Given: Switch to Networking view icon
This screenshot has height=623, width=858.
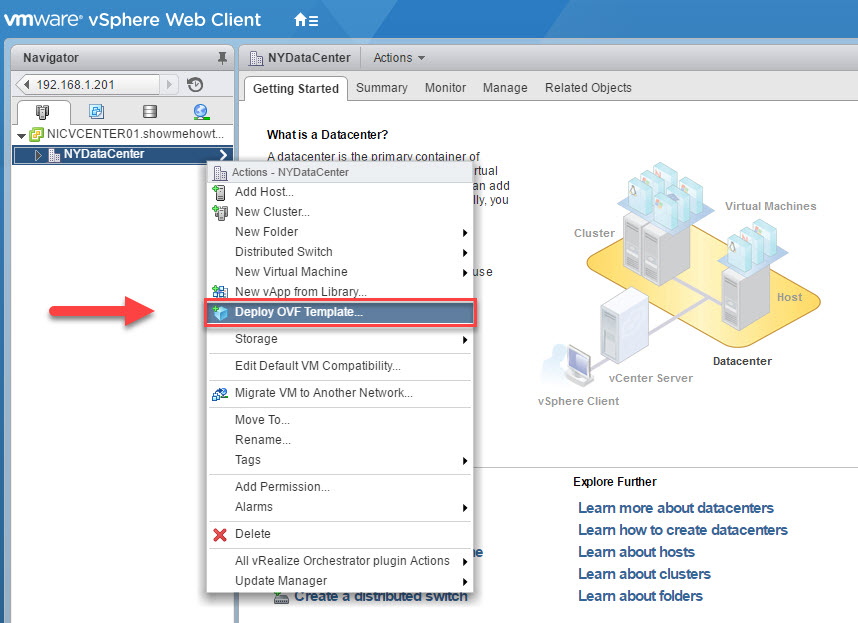Looking at the screenshot, I should (x=201, y=112).
